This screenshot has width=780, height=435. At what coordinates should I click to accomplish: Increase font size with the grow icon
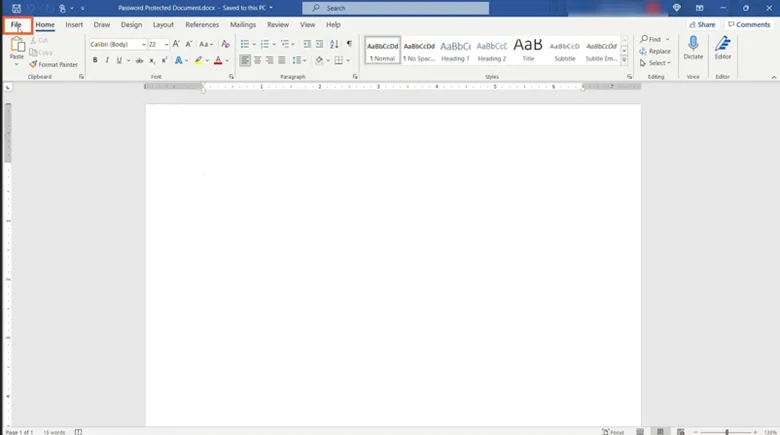[176, 44]
